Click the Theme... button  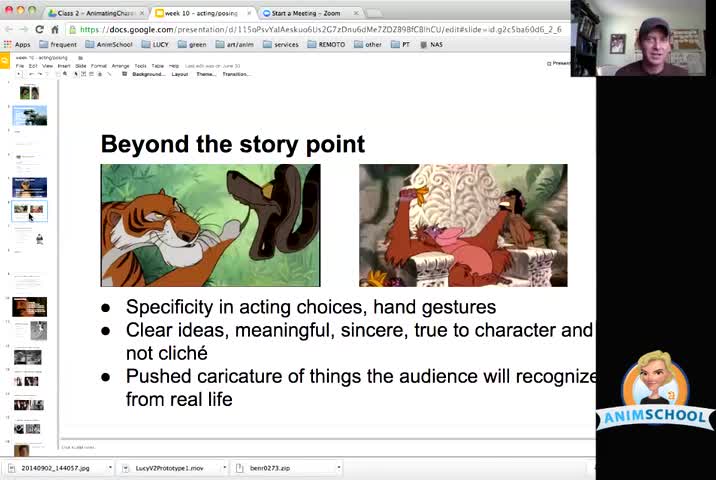[206, 74]
